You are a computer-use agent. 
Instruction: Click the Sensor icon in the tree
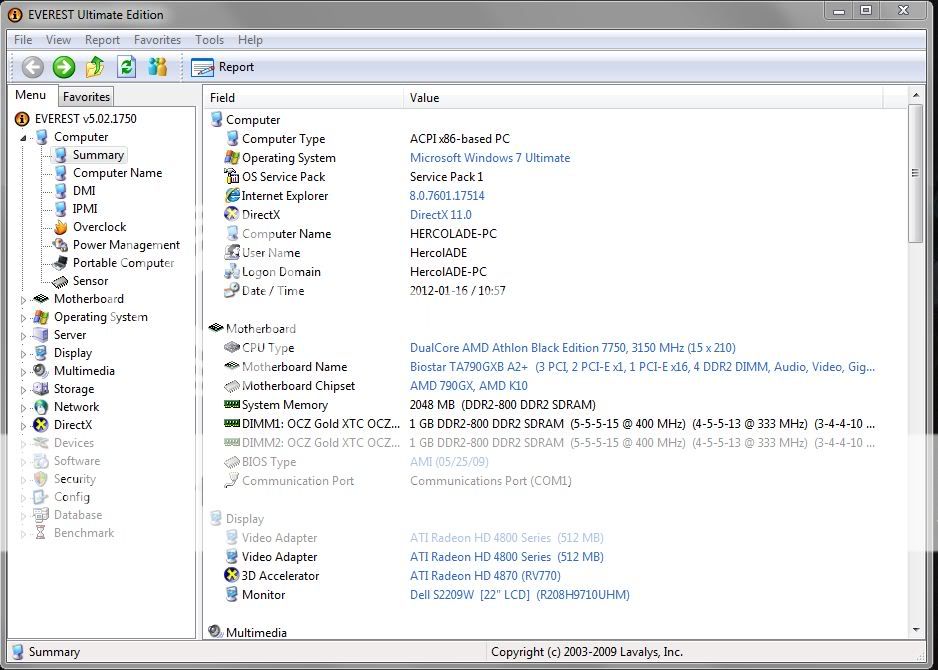60,281
